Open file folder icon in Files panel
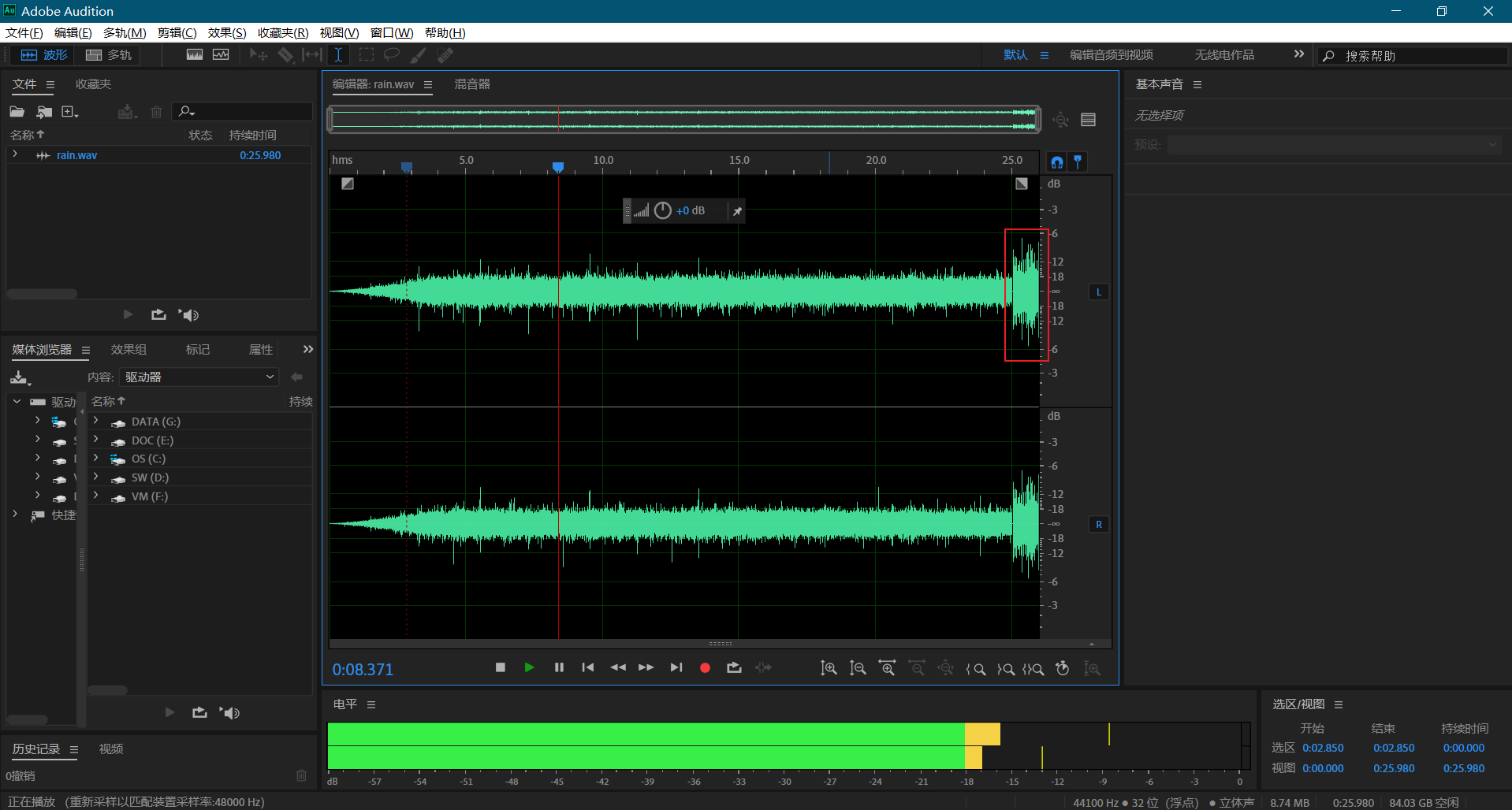1512x810 pixels. tap(17, 112)
